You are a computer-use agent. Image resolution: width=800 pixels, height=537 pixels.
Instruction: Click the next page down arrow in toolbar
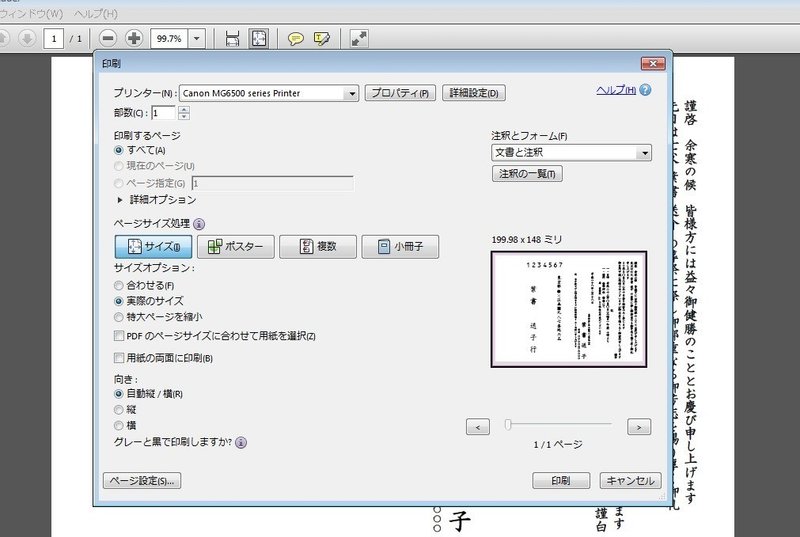click(x=27, y=38)
